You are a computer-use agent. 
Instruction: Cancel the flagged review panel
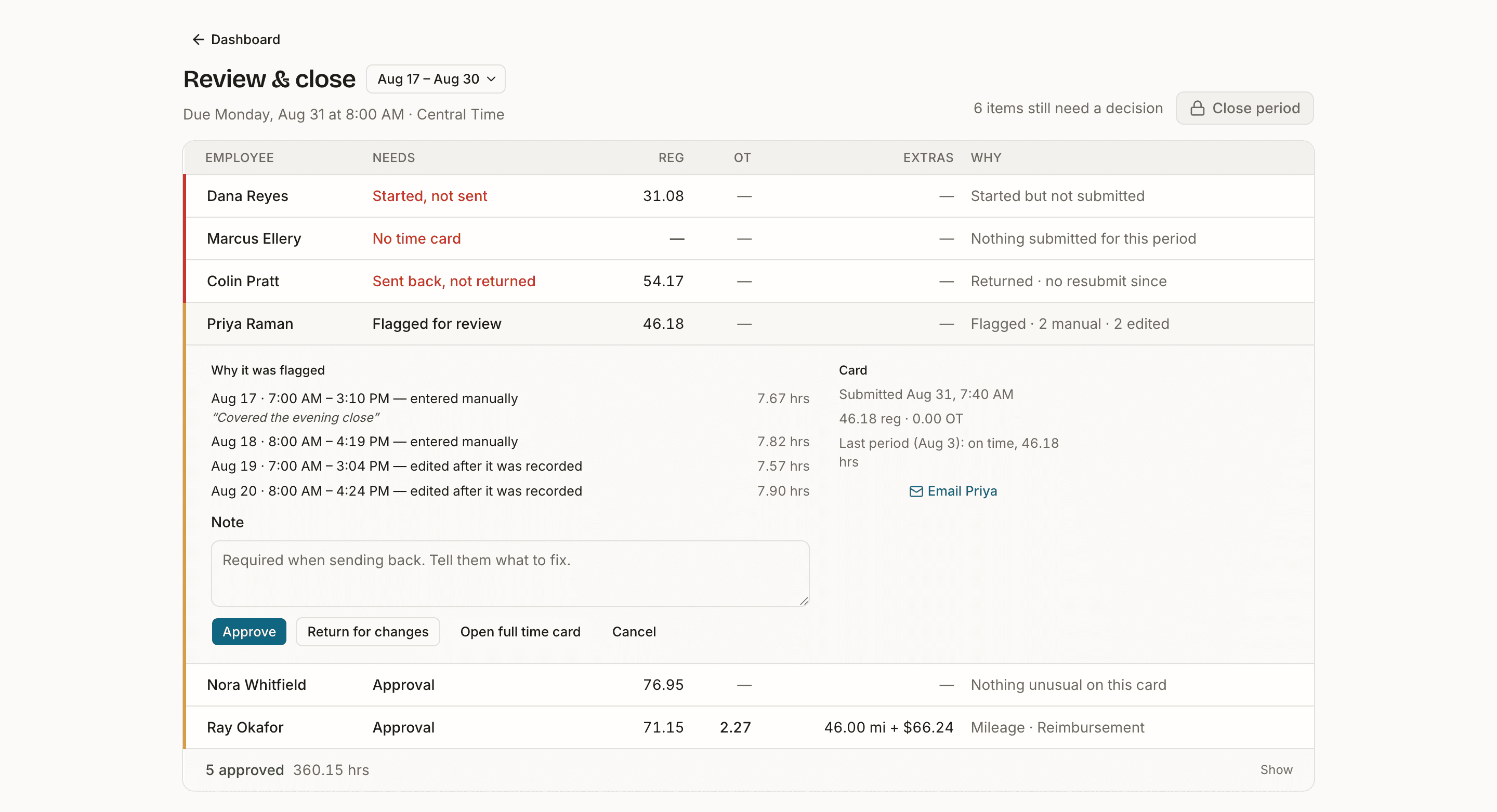coord(634,632)
